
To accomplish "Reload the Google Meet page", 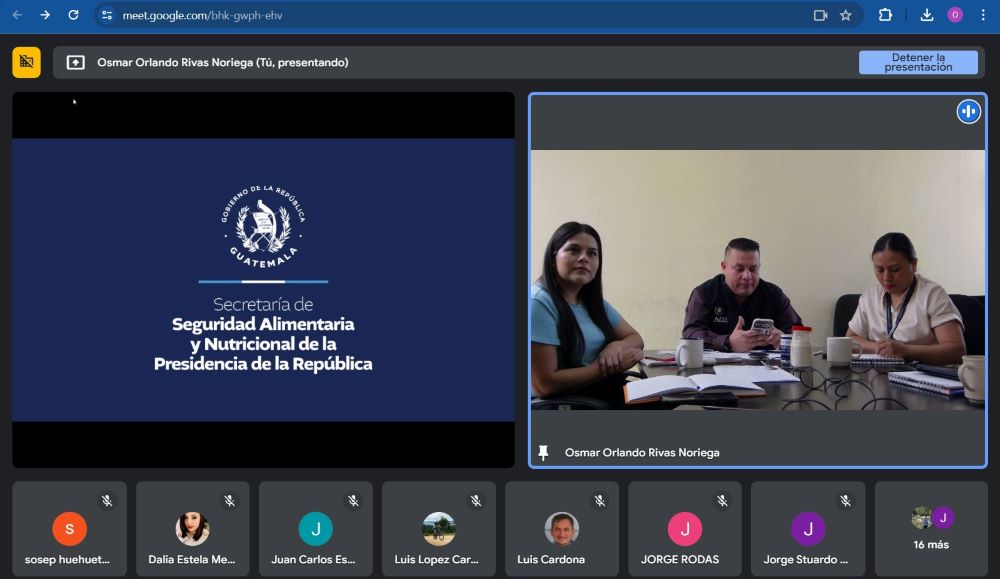I will pyautogui.click(x=73, y=15).
